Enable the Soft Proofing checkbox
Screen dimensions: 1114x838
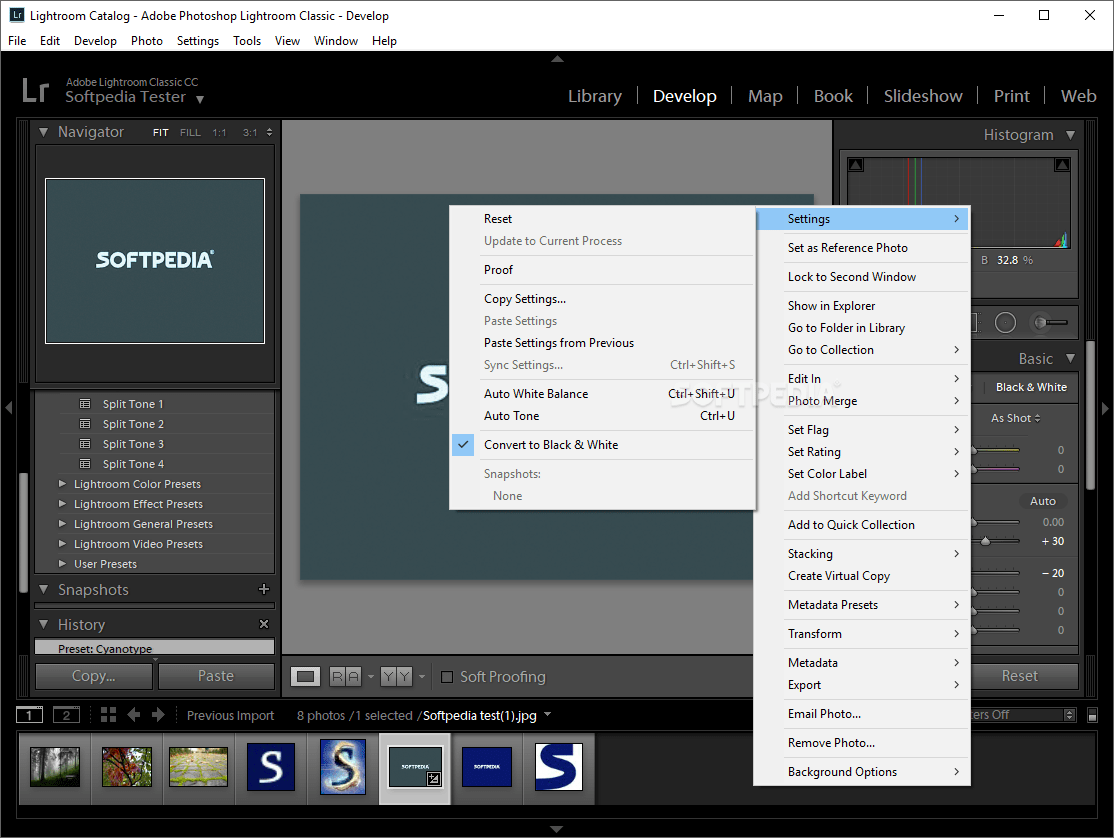pos(447,677)
